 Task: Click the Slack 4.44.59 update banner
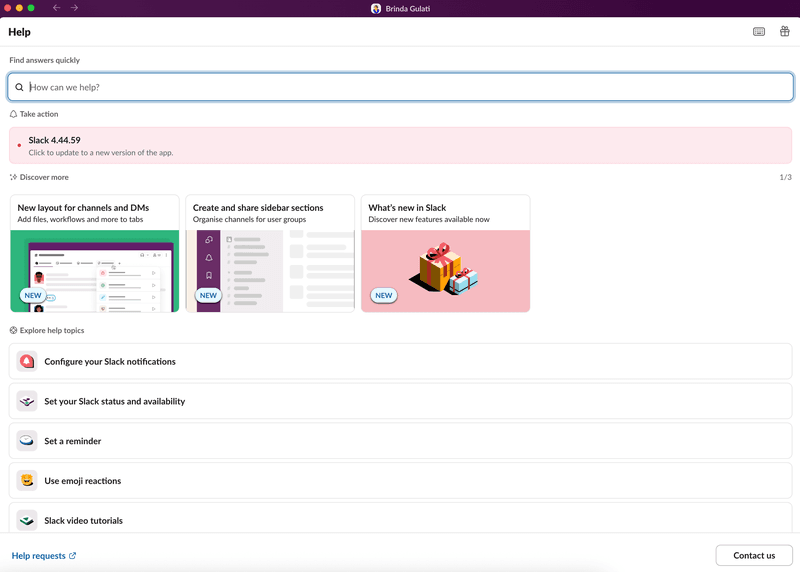click(x=401, y=145)
